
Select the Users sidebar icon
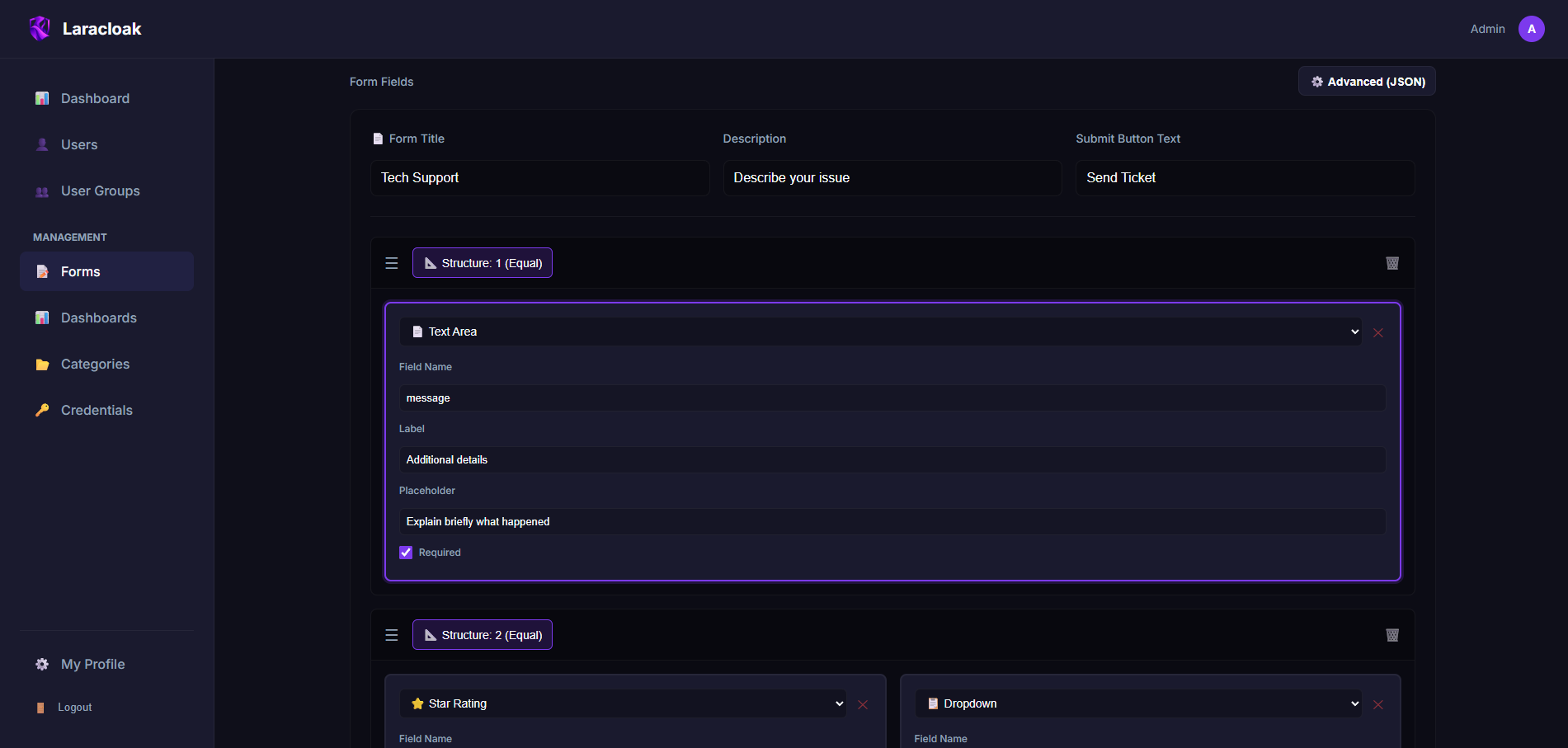click(41, 144)
